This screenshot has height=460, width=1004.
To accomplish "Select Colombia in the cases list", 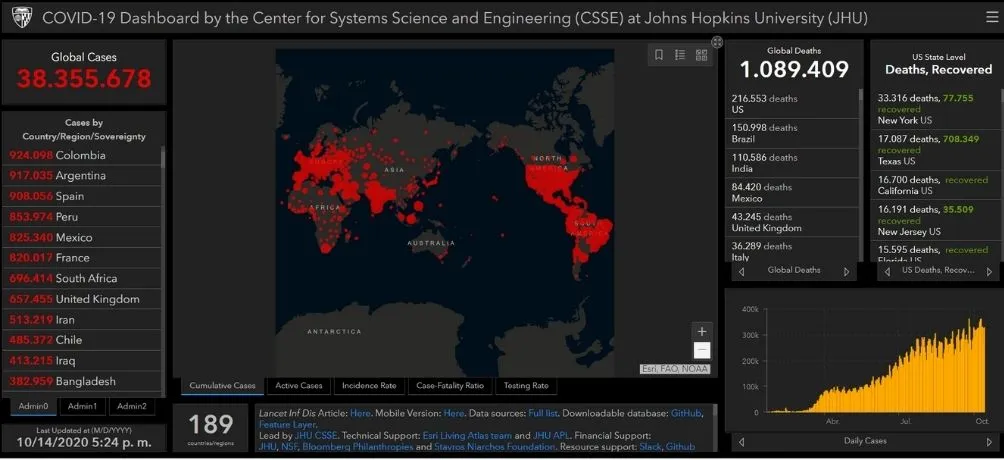I will click(83, 156).
